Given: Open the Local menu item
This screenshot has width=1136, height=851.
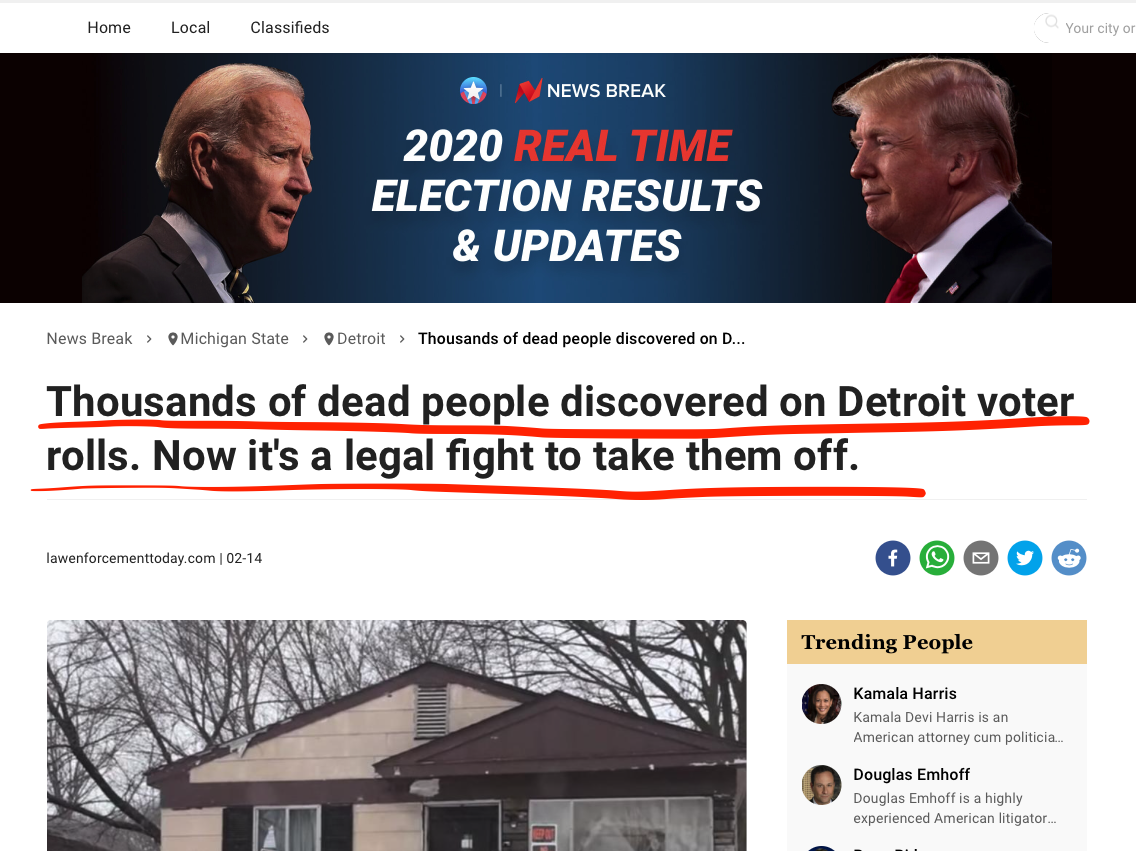Looking at the screenshot, I should click(191, 28).
